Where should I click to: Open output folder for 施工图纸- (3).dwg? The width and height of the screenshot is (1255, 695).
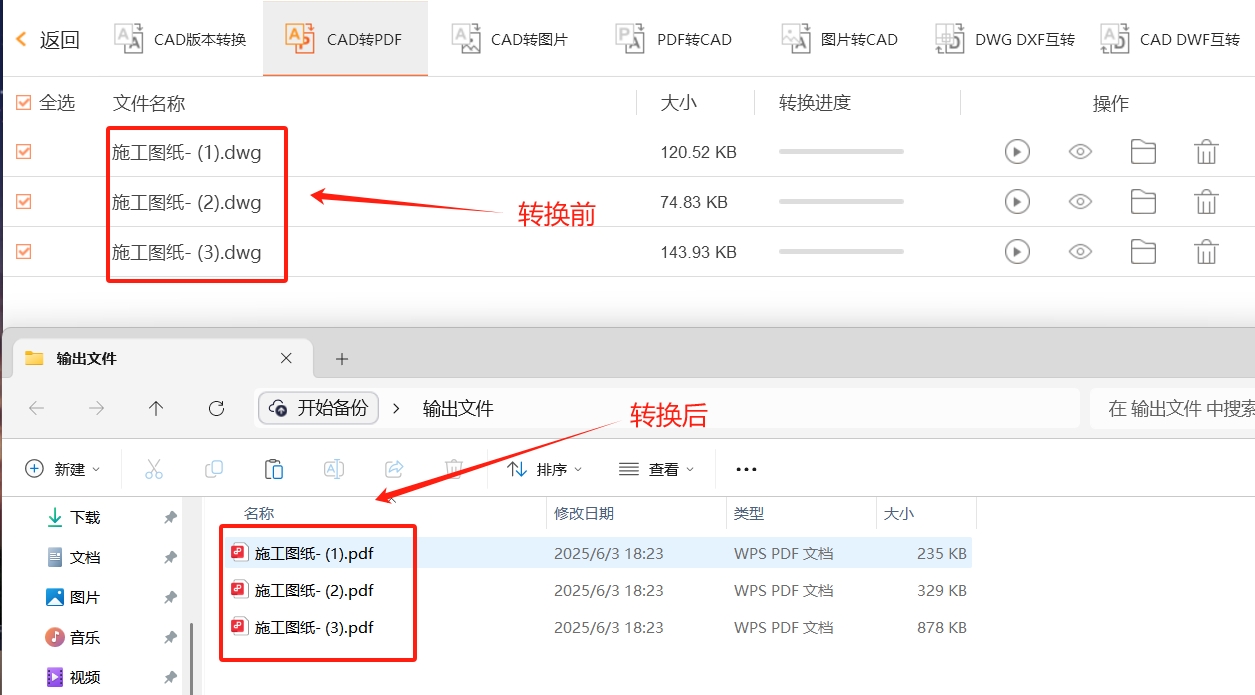tap(1143, 252)
